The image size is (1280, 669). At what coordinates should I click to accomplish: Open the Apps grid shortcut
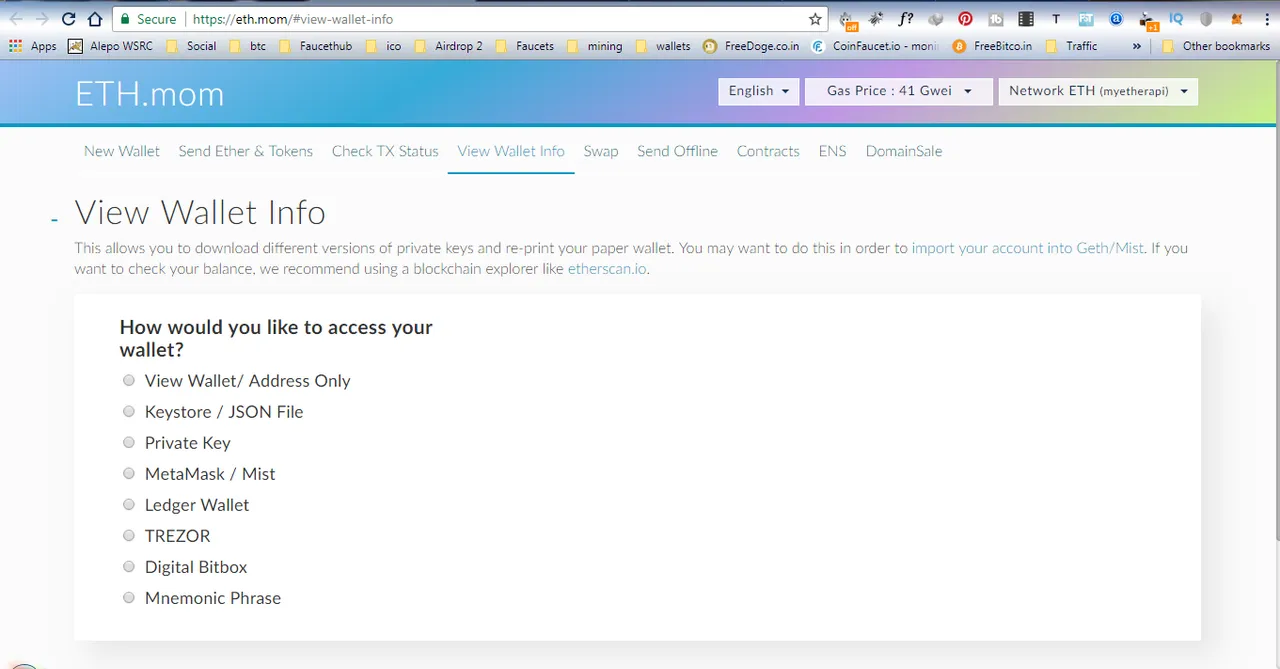(33, 46)
